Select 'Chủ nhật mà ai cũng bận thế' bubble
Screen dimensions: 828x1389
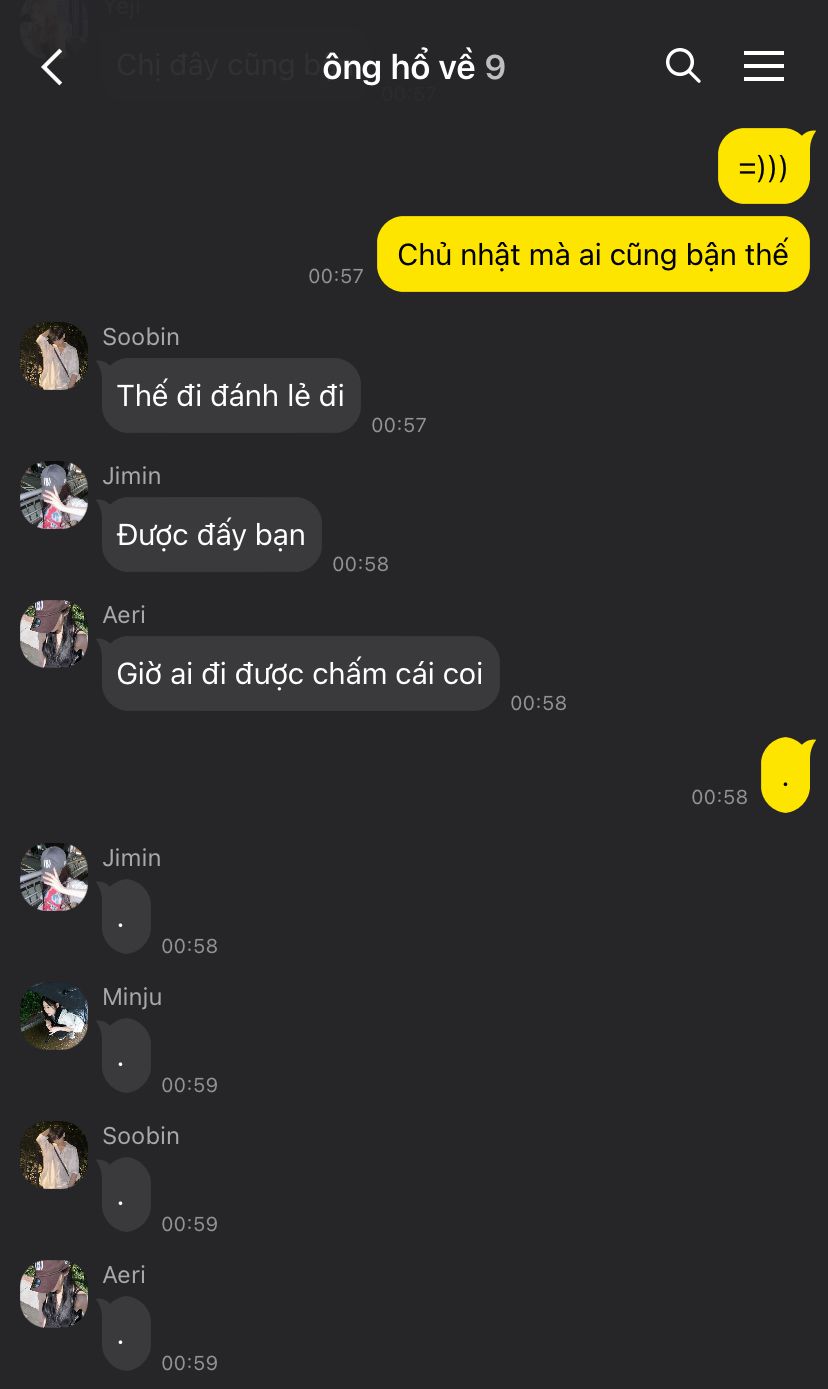[x=593, y=254]
